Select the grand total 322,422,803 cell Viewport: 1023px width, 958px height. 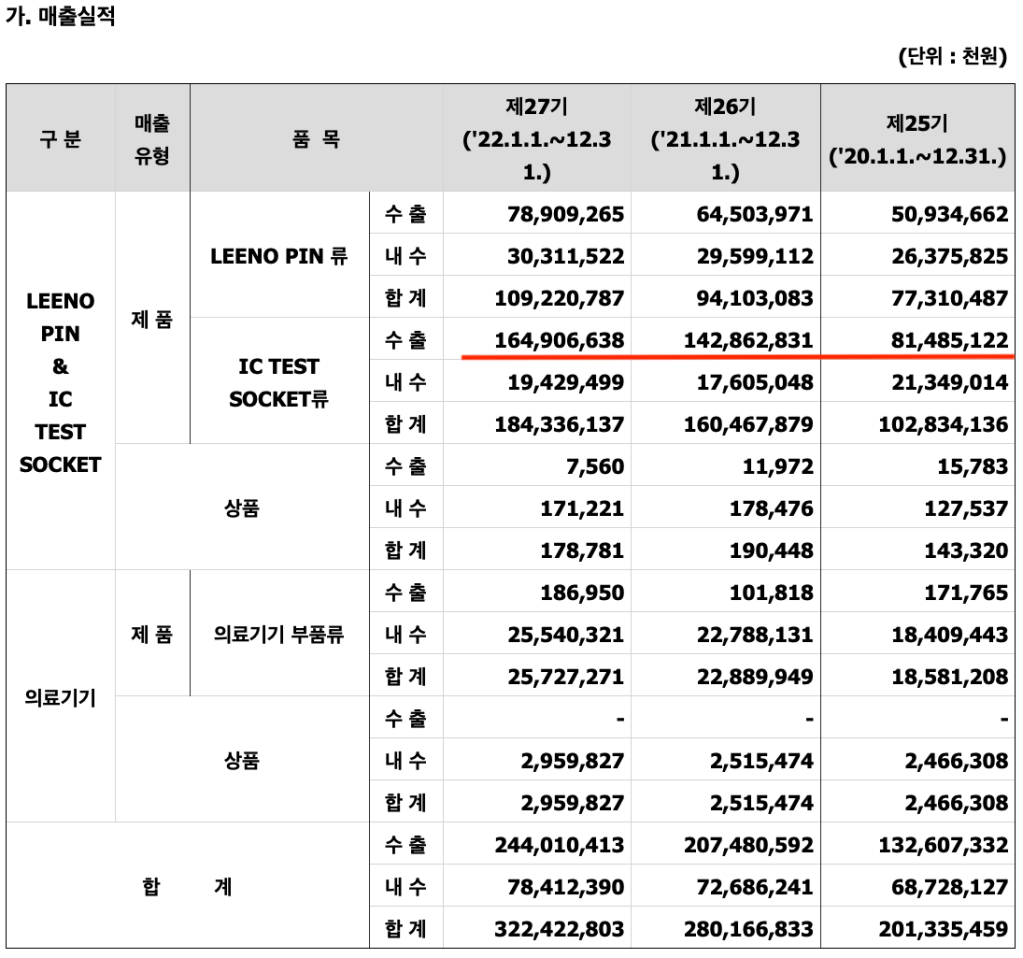(x=559, y=928)
